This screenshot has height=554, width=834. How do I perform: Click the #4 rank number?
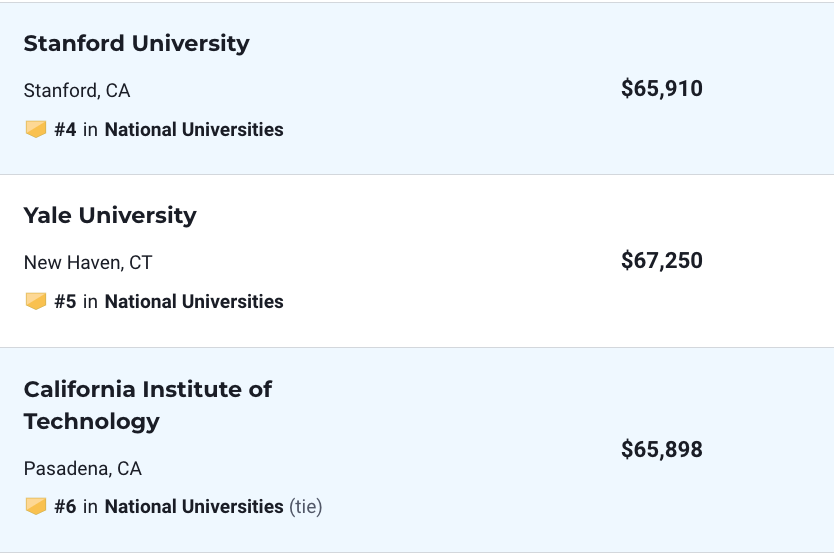(x=65, y=130)
